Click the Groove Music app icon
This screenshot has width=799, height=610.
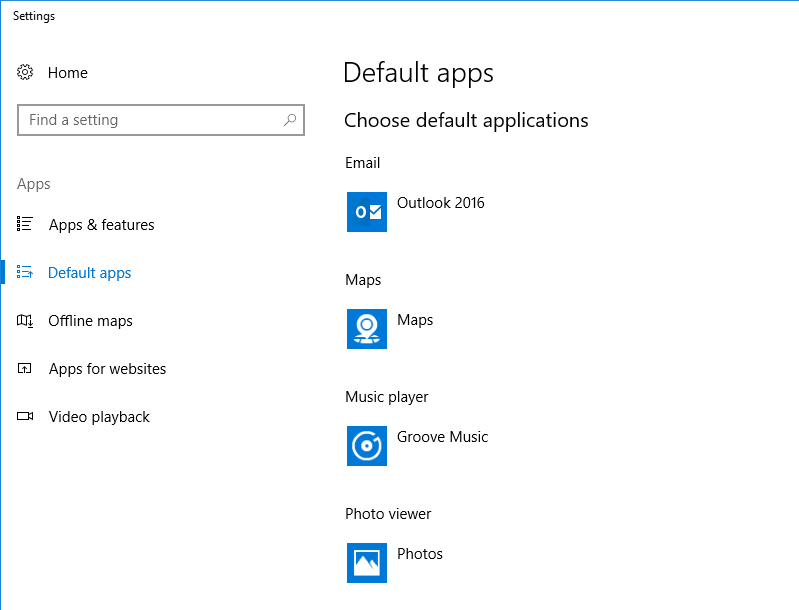click(x=367, y=446)
